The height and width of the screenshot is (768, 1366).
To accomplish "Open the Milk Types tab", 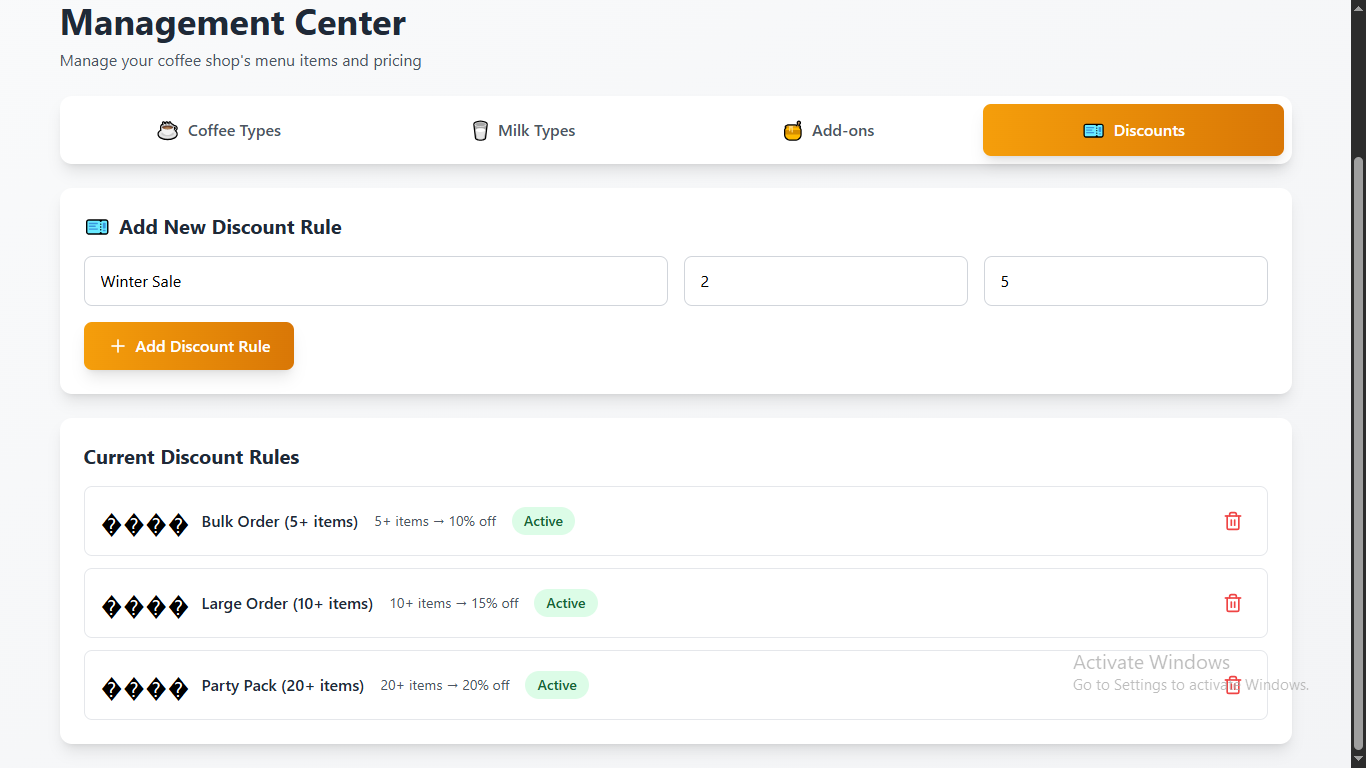I will (523, 130).
